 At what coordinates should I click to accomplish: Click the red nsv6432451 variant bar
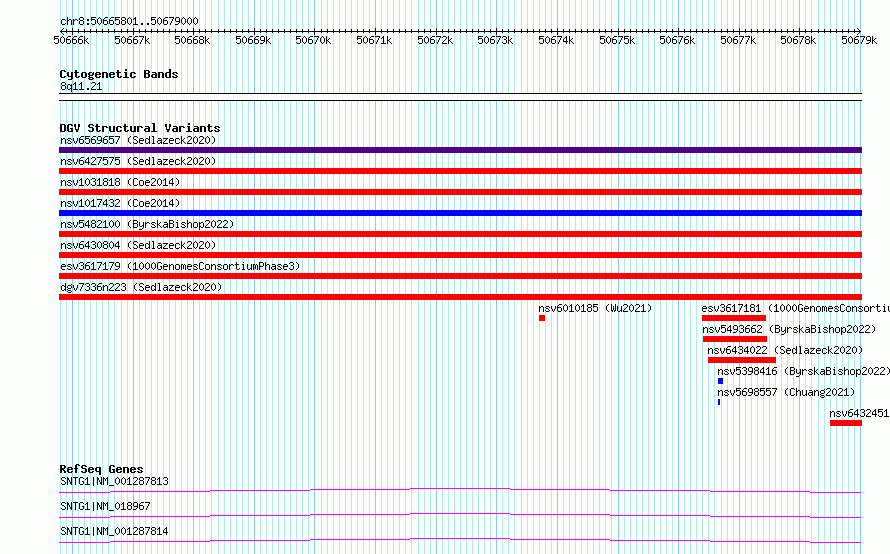(x=846, y=423)
